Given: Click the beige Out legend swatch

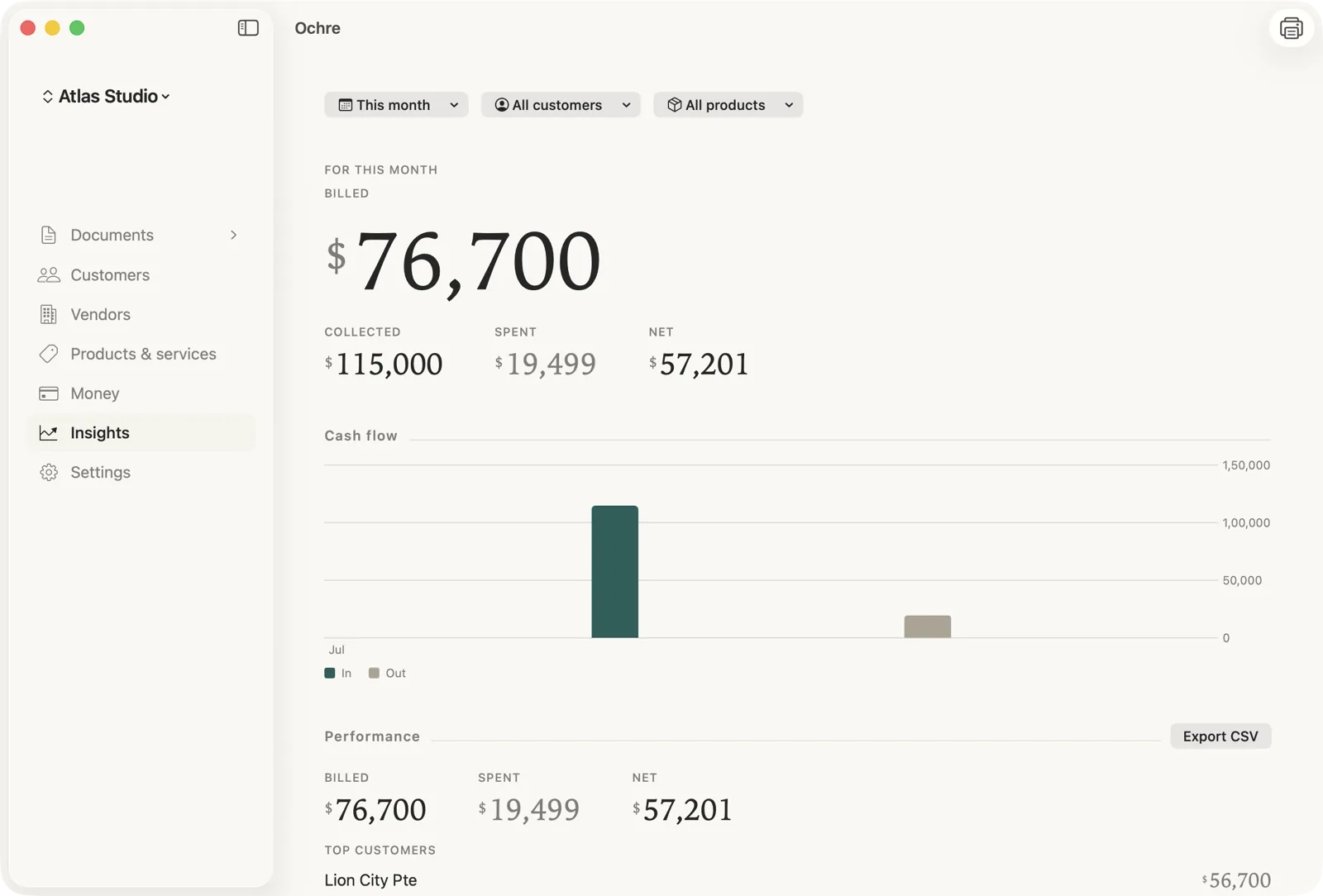Looking at the screenshot, I should coord(374,673).
